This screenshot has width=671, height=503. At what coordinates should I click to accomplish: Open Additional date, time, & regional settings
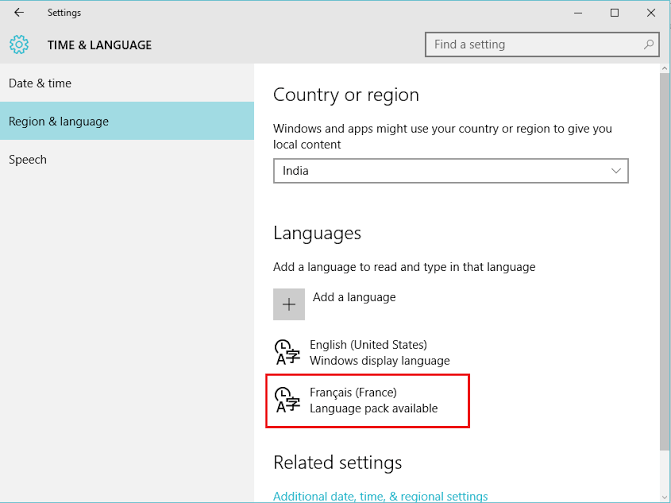[x=380, y=496]
